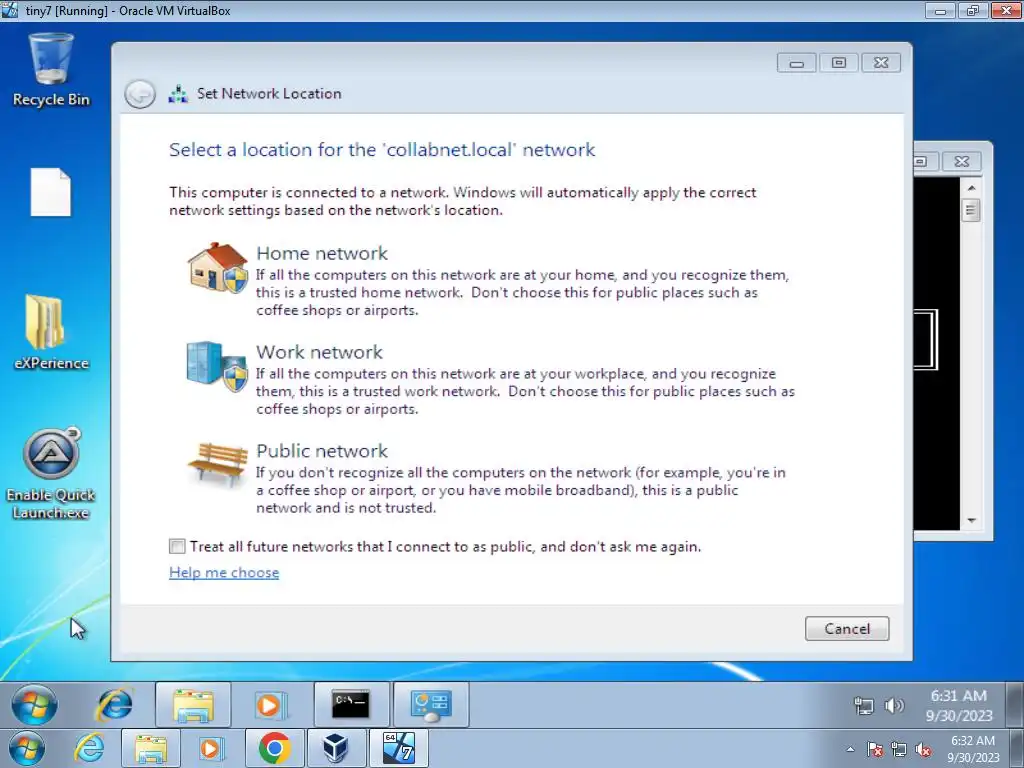Switch to Command Prompt in guest taskbar
Viewport: 1024px width, 768px height.
[x=352, y=705]
